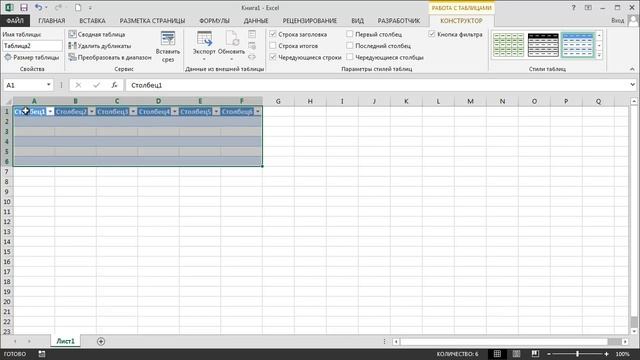Switch to ВСТАВКА tab
Viewport: 640px width, 360px height.
93,20
